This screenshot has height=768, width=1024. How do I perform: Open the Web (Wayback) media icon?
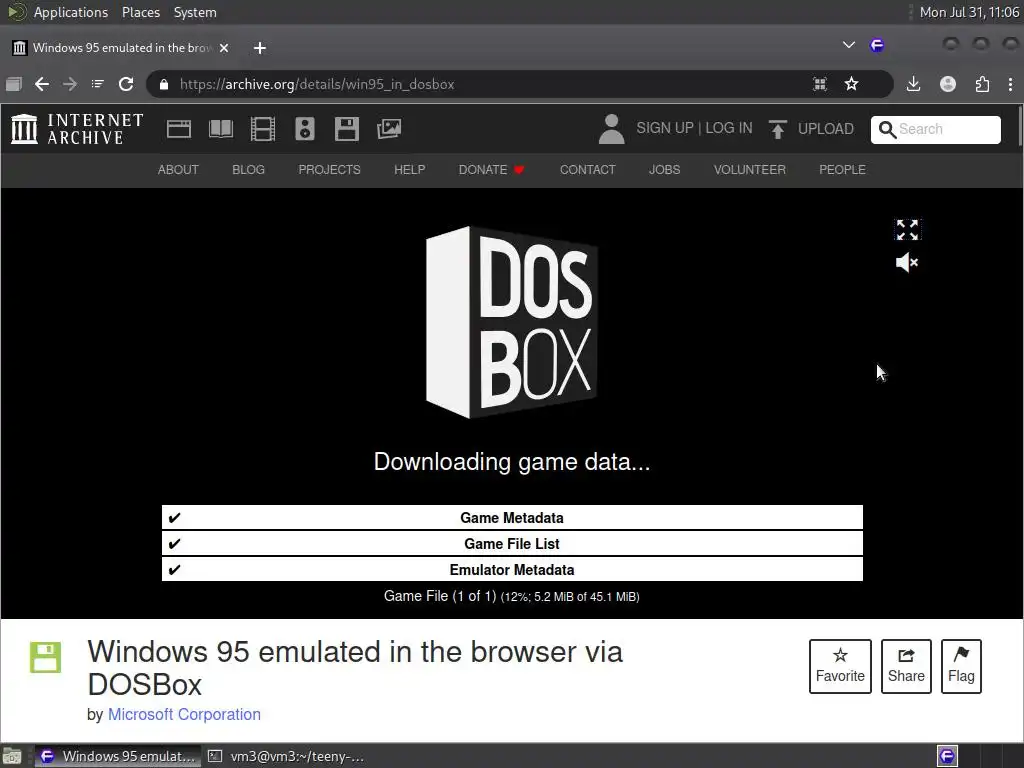click(x=178, y=129)
